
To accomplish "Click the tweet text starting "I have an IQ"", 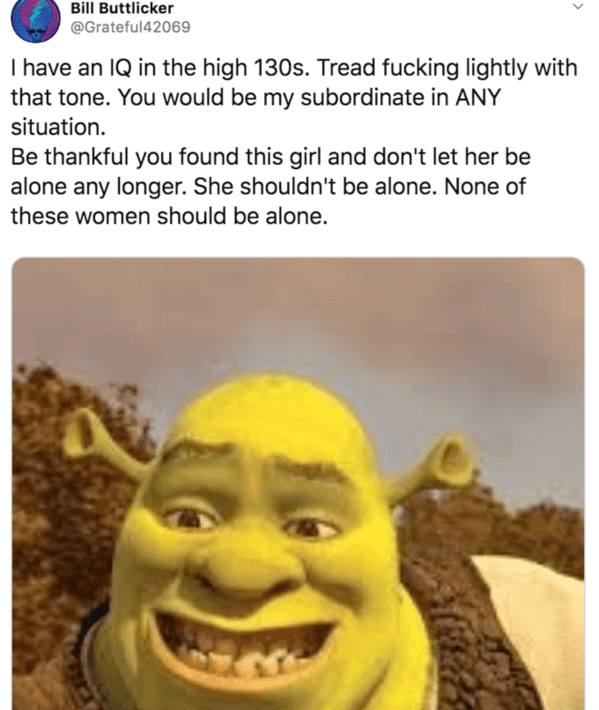I will tap(294, 142).
